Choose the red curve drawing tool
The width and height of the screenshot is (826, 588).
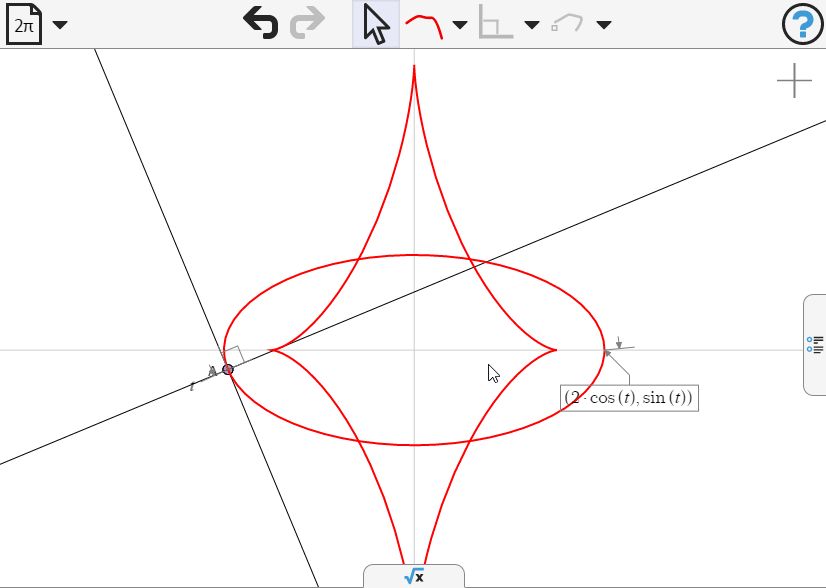click(424, 26)
